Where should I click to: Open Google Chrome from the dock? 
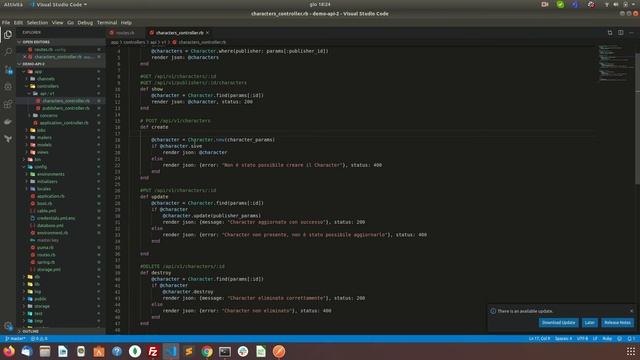[207, 351]
